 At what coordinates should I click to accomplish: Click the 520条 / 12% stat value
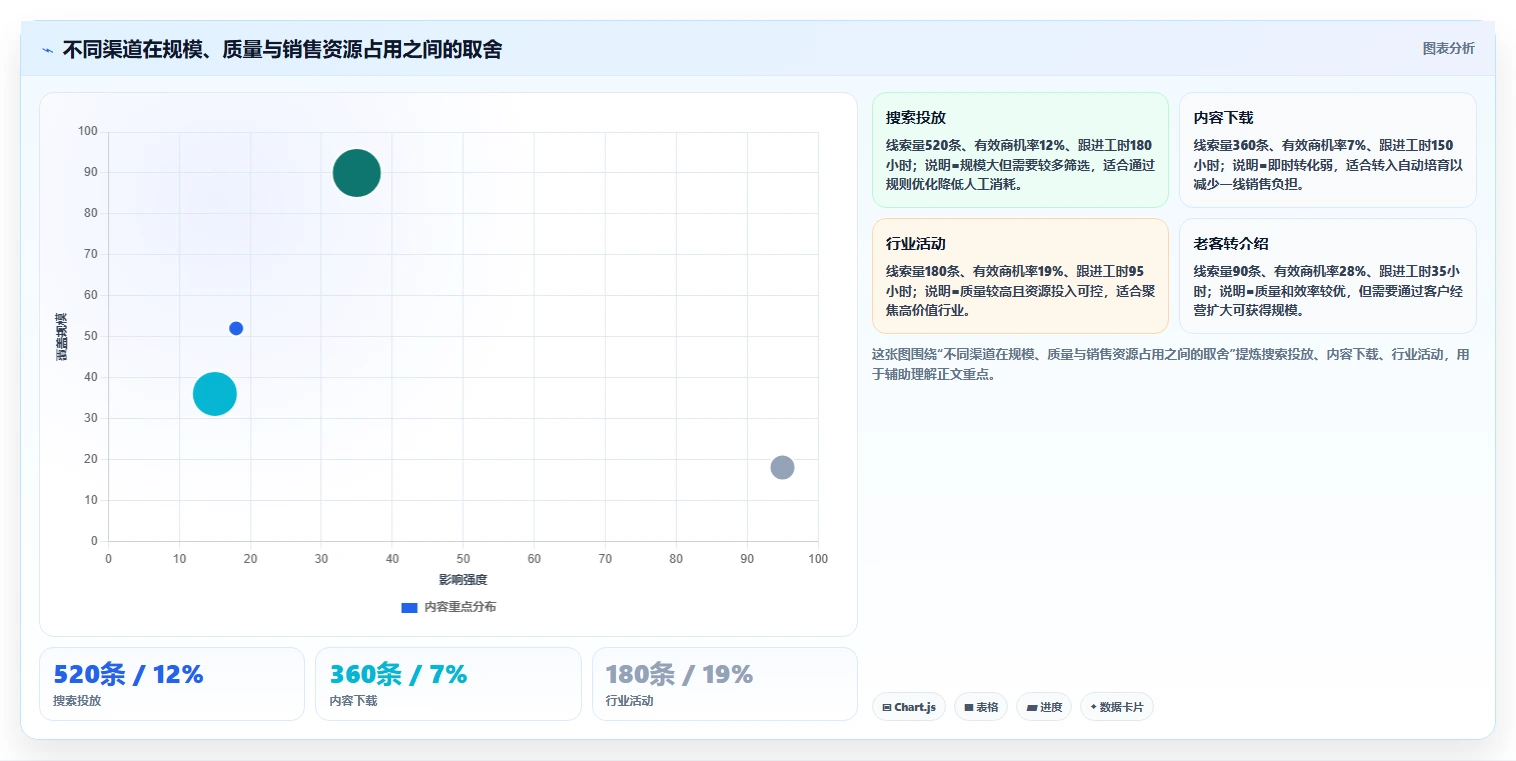coord(128,675)
